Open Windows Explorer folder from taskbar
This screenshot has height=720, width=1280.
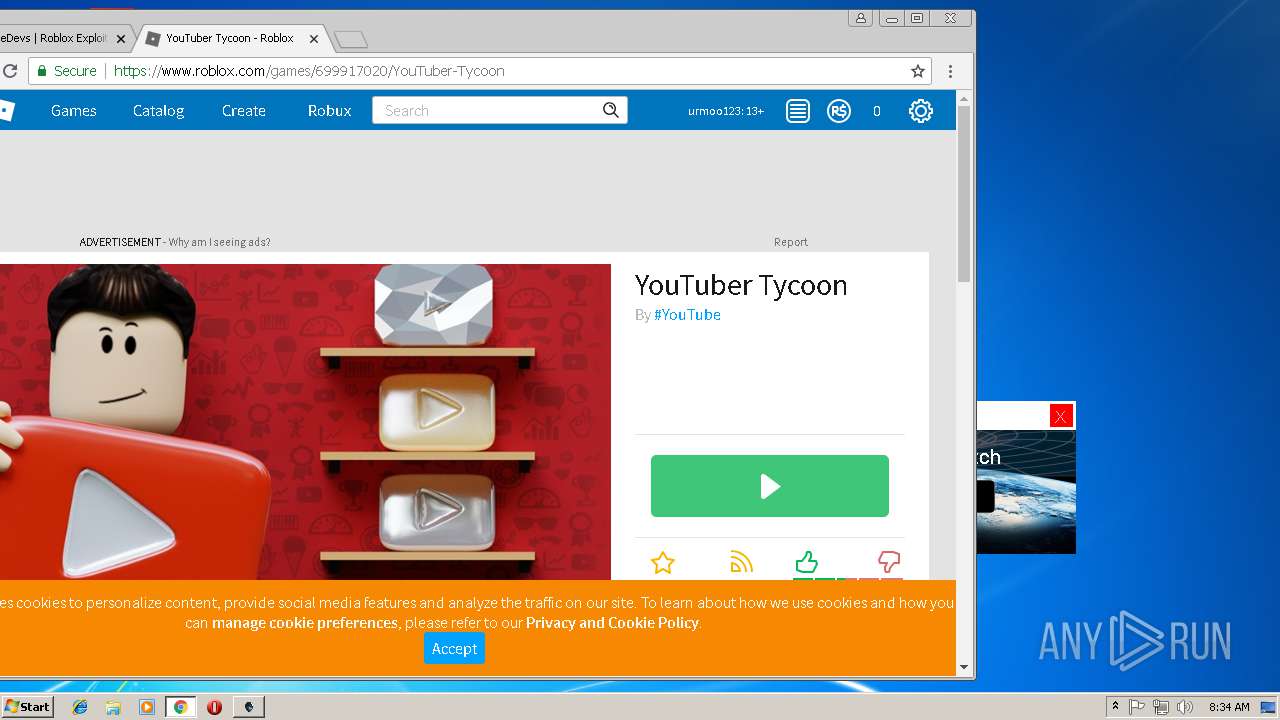click(x=113, y=707)
